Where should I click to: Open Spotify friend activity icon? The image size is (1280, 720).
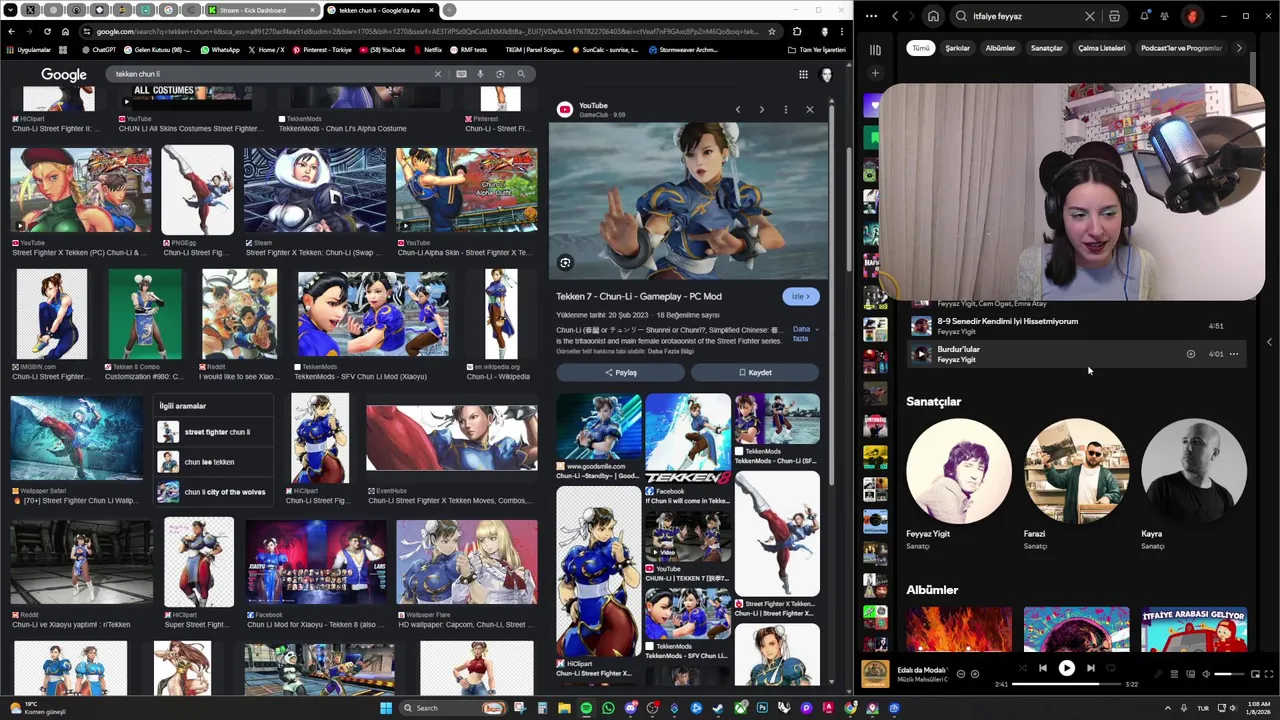[x=1165, y=16]
